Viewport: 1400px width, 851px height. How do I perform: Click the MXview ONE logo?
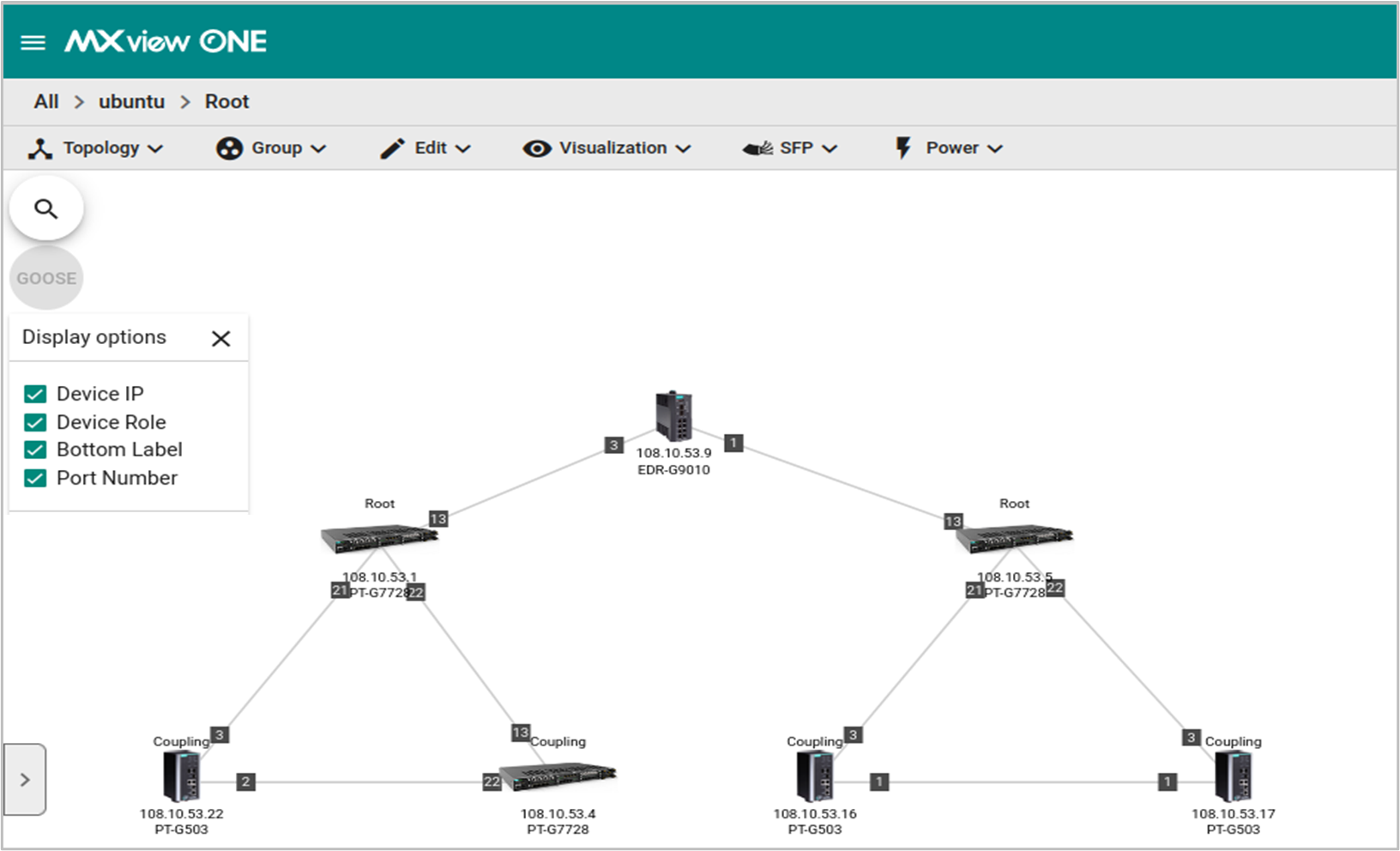pos(166,41)
